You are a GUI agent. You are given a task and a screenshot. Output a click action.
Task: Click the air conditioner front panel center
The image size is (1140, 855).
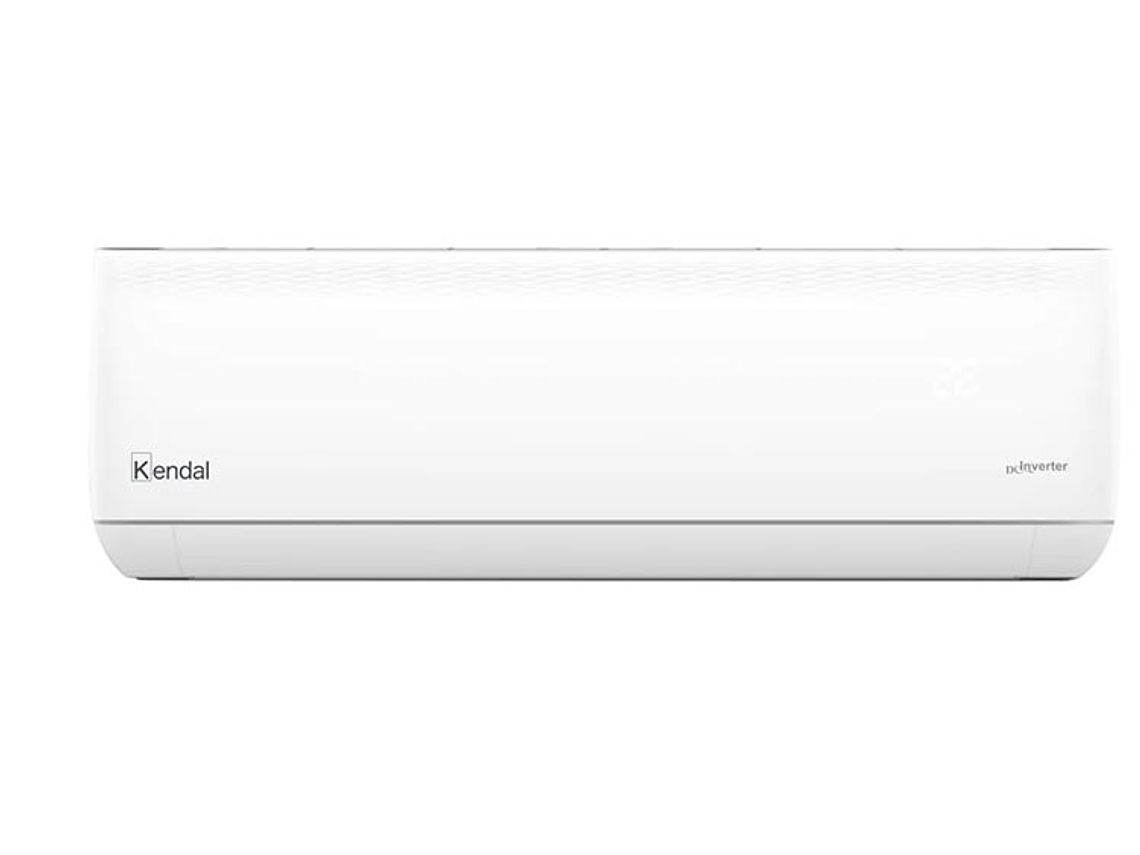[603, 385]
